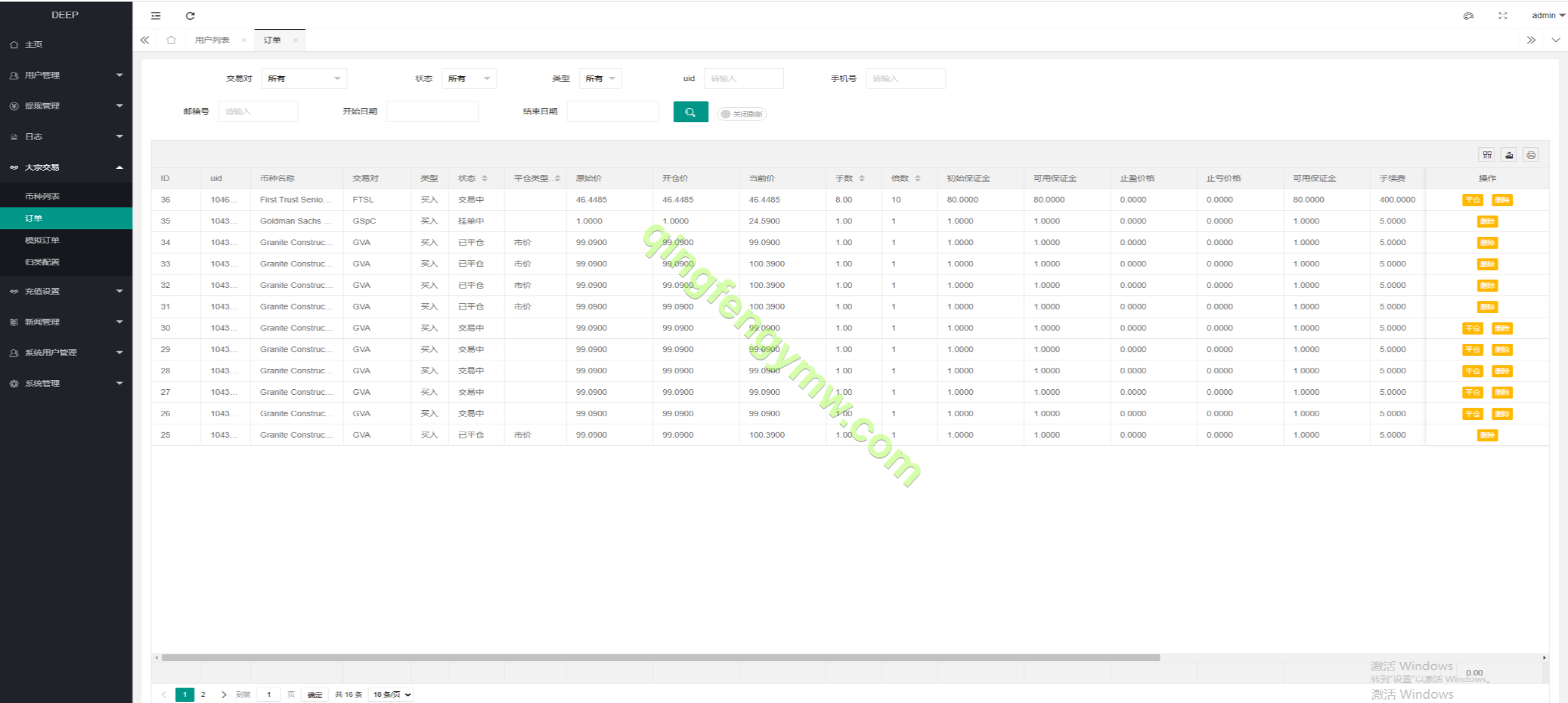The width and height of the screenshot is (1568, 703).
Task: Click 平仓 button for order 36
Action: pyautogui.click(x=1472, y=200)
